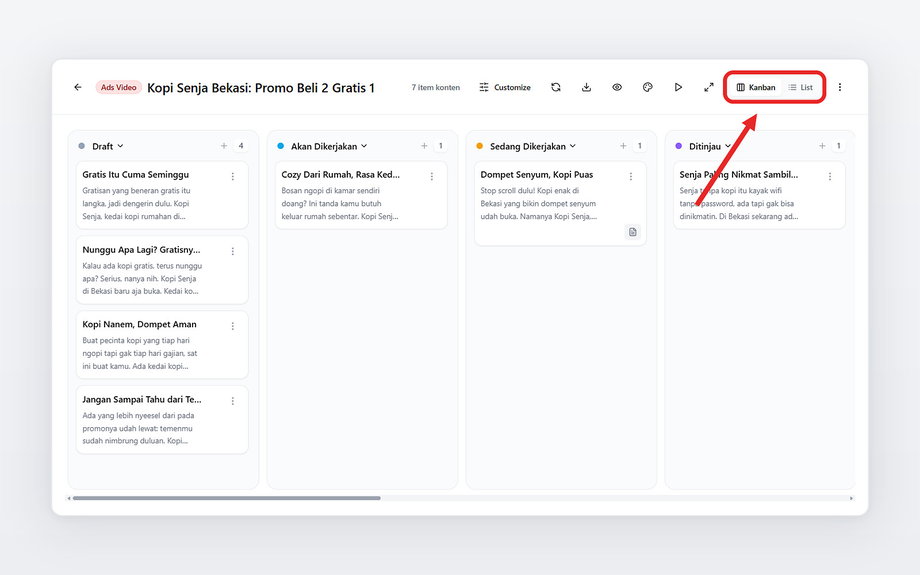Click the scrollbar right arrow
This screenshot has width=920, height=575.
(851, 498)
